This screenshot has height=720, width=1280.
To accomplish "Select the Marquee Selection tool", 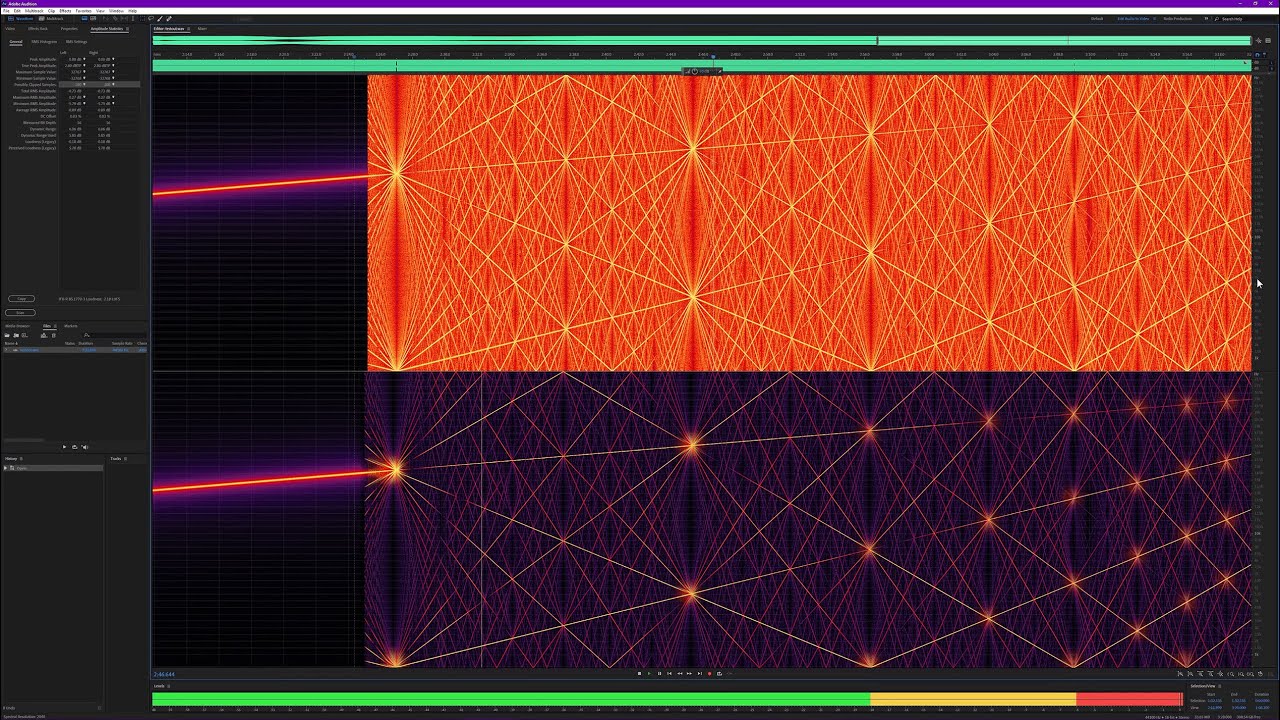I will [x=142, y=18].
